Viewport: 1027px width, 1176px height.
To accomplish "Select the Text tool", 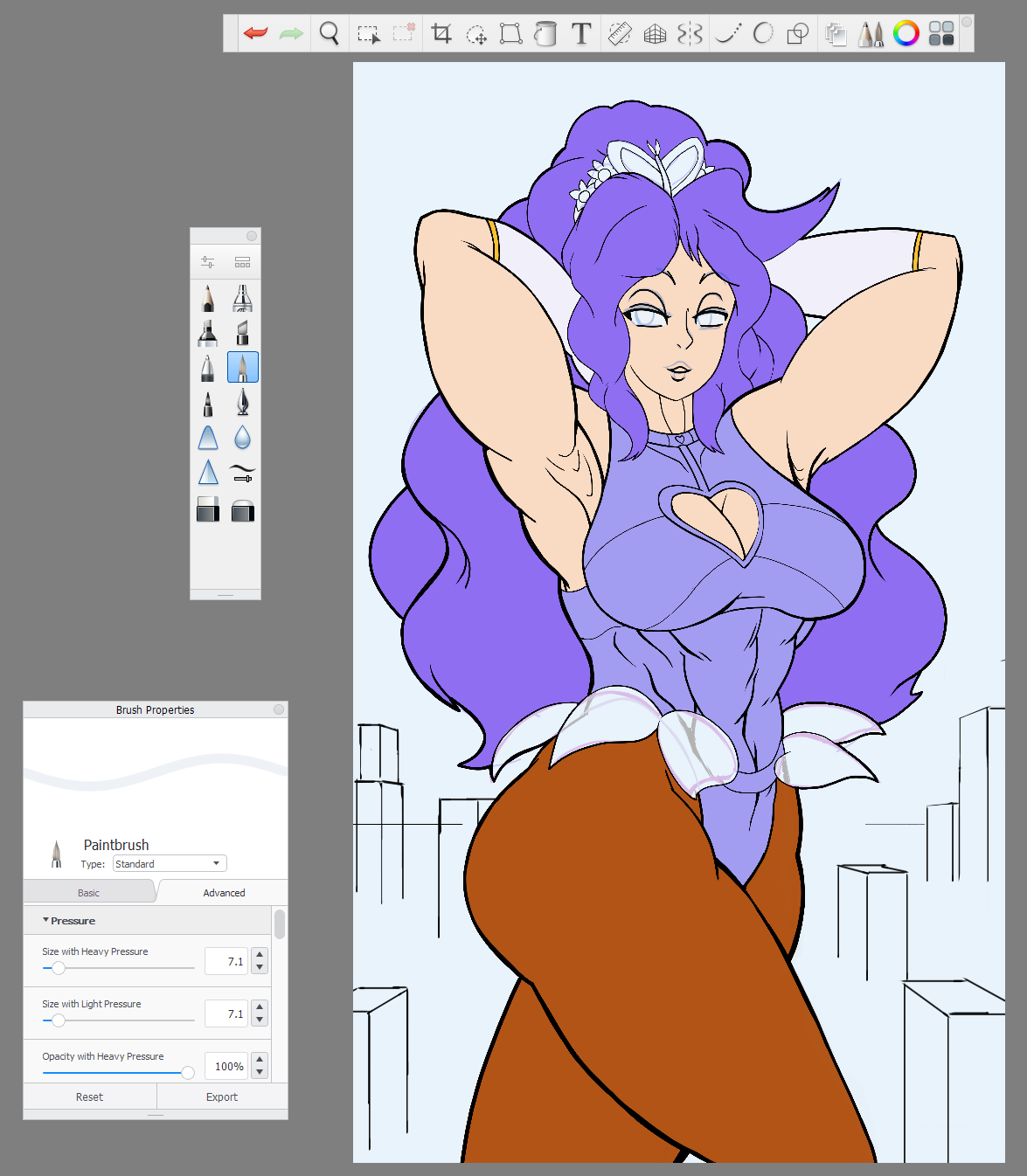I will 581,33.
